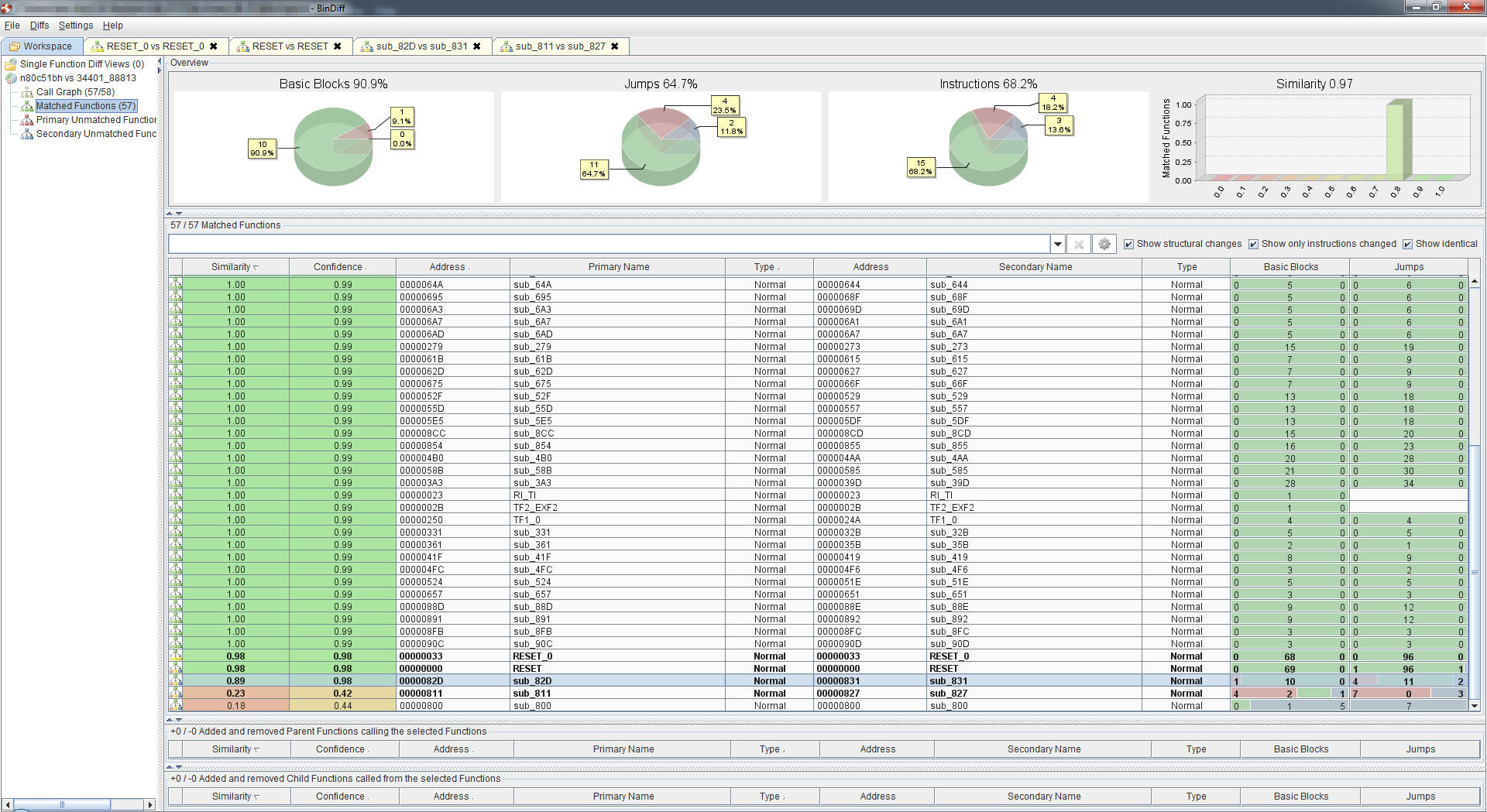The height and width of the screenshot is (812, 1487).
Task: Open the Settings menu
Action: (x=76, y=26)
